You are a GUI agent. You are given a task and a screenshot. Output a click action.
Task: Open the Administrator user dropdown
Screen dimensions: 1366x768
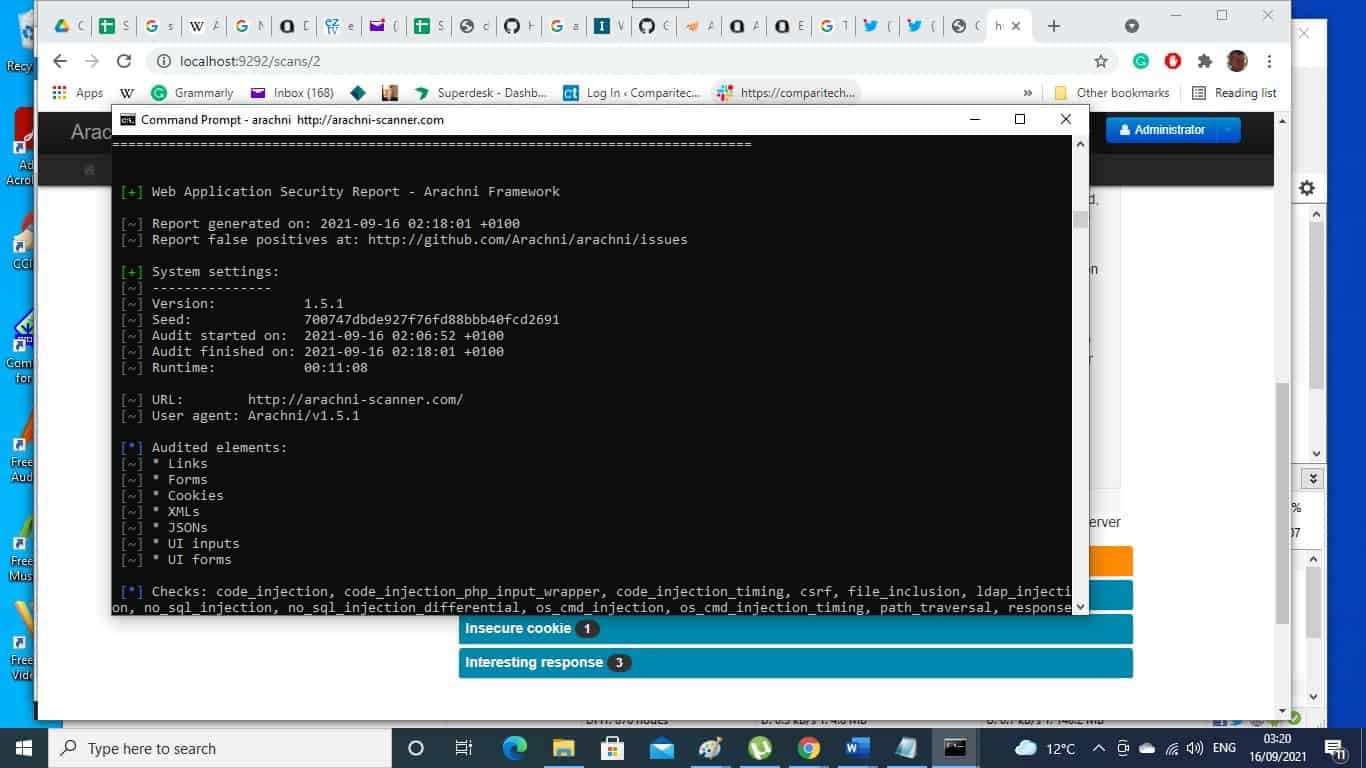[1172, 130]
